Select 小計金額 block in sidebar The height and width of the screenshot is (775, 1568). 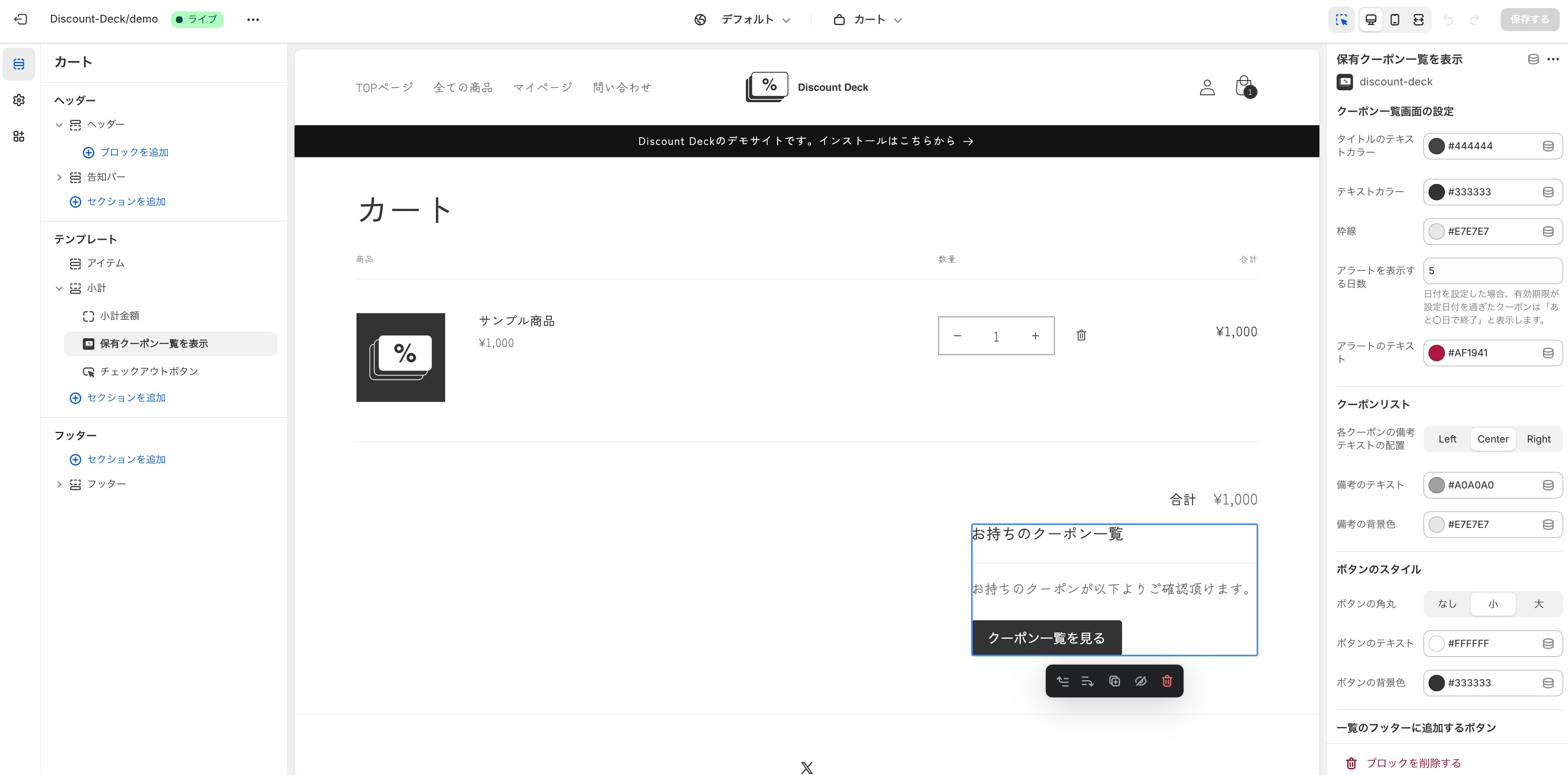[120, 316]
